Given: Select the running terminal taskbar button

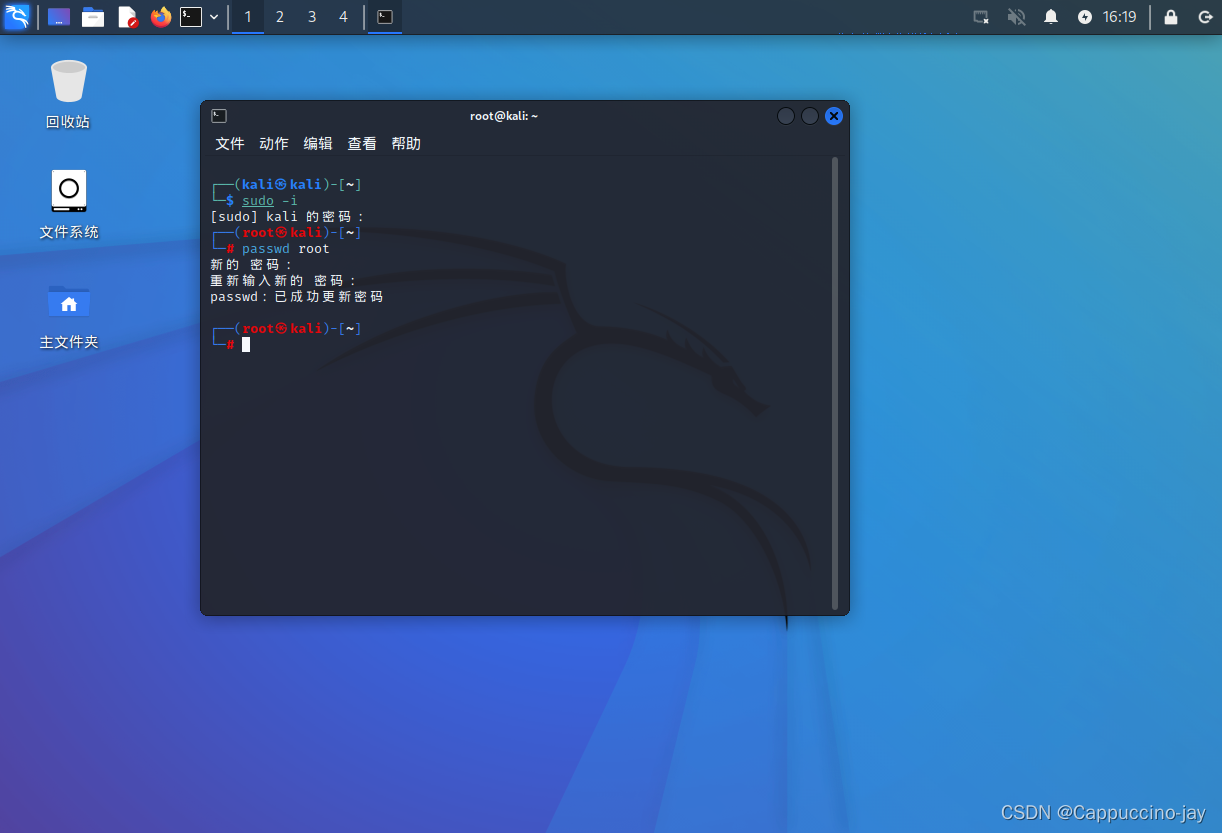Looking at the screenshot, I should 385,17.
